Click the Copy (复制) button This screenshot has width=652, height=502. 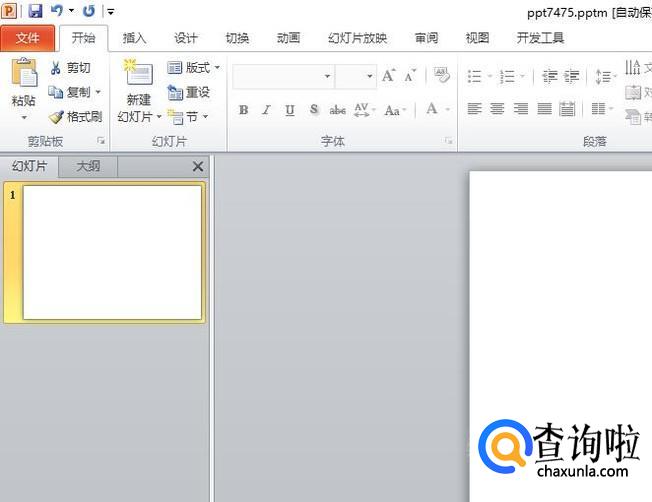pos(77,92)
